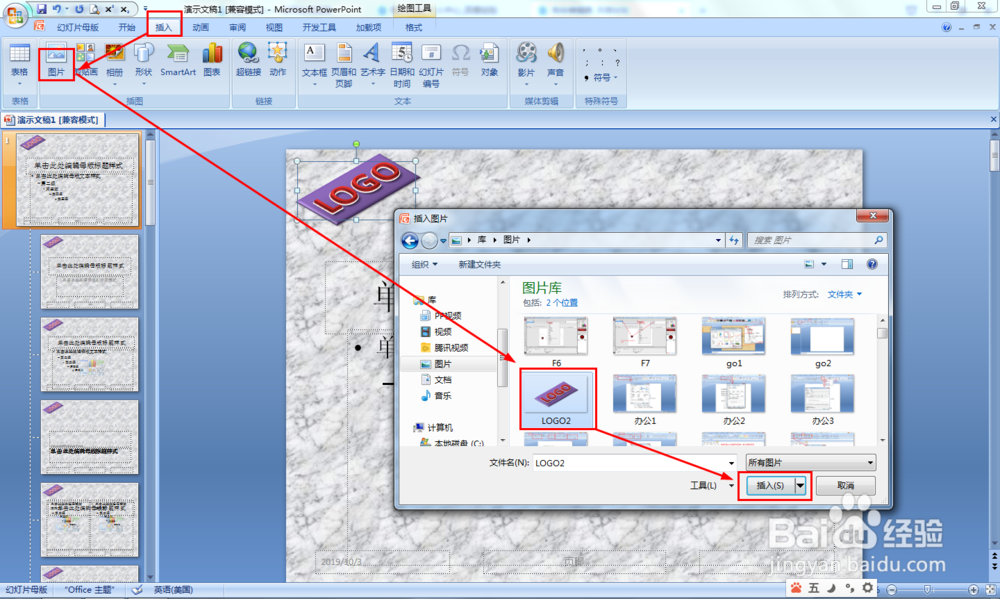Open the WordArt (艺术字) gallery

pyautogui.click(x=372, y=64)
